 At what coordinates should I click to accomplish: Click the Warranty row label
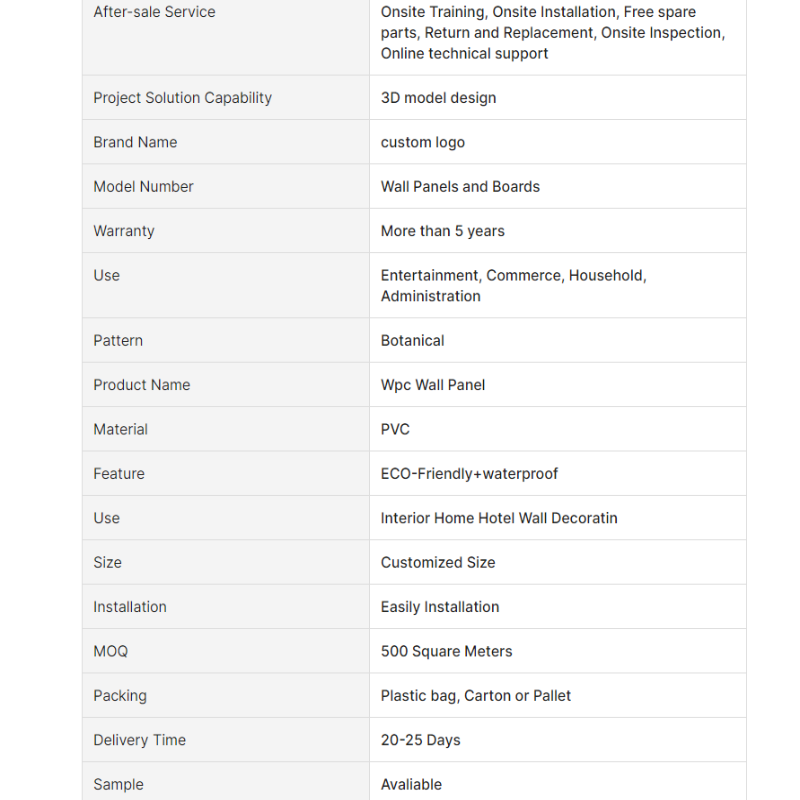pyautogui.click(x=124, y=231)
